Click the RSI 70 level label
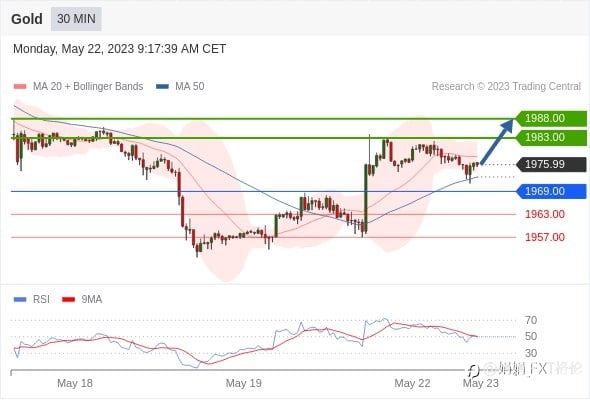The width and height of the screenshot is (590, 400). pyautogui.click(x=531, y=321)
